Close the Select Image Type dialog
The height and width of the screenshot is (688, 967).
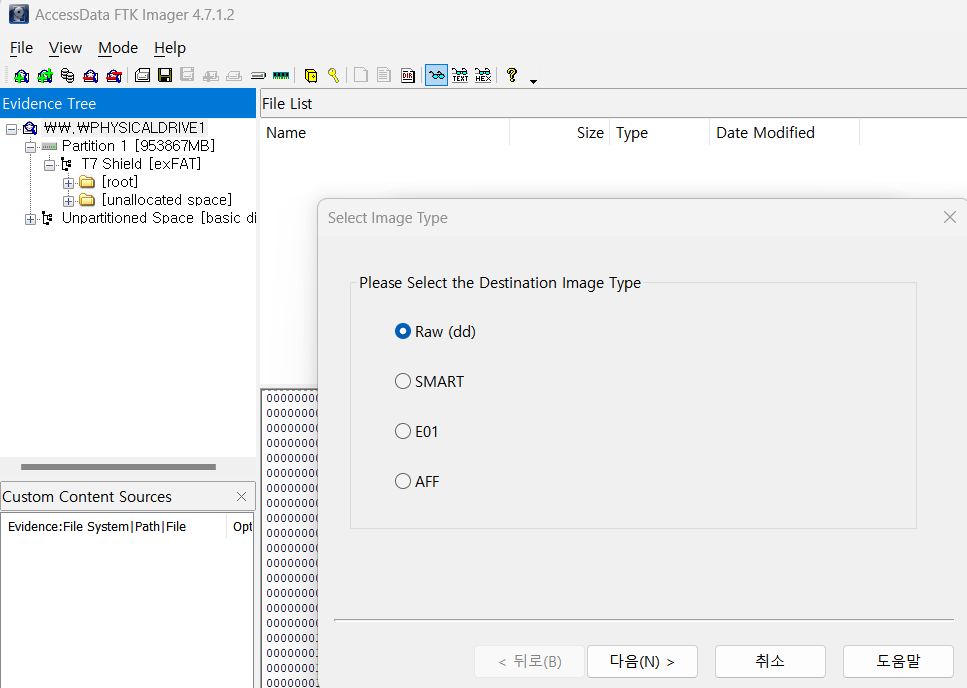(x=950, y=217)
